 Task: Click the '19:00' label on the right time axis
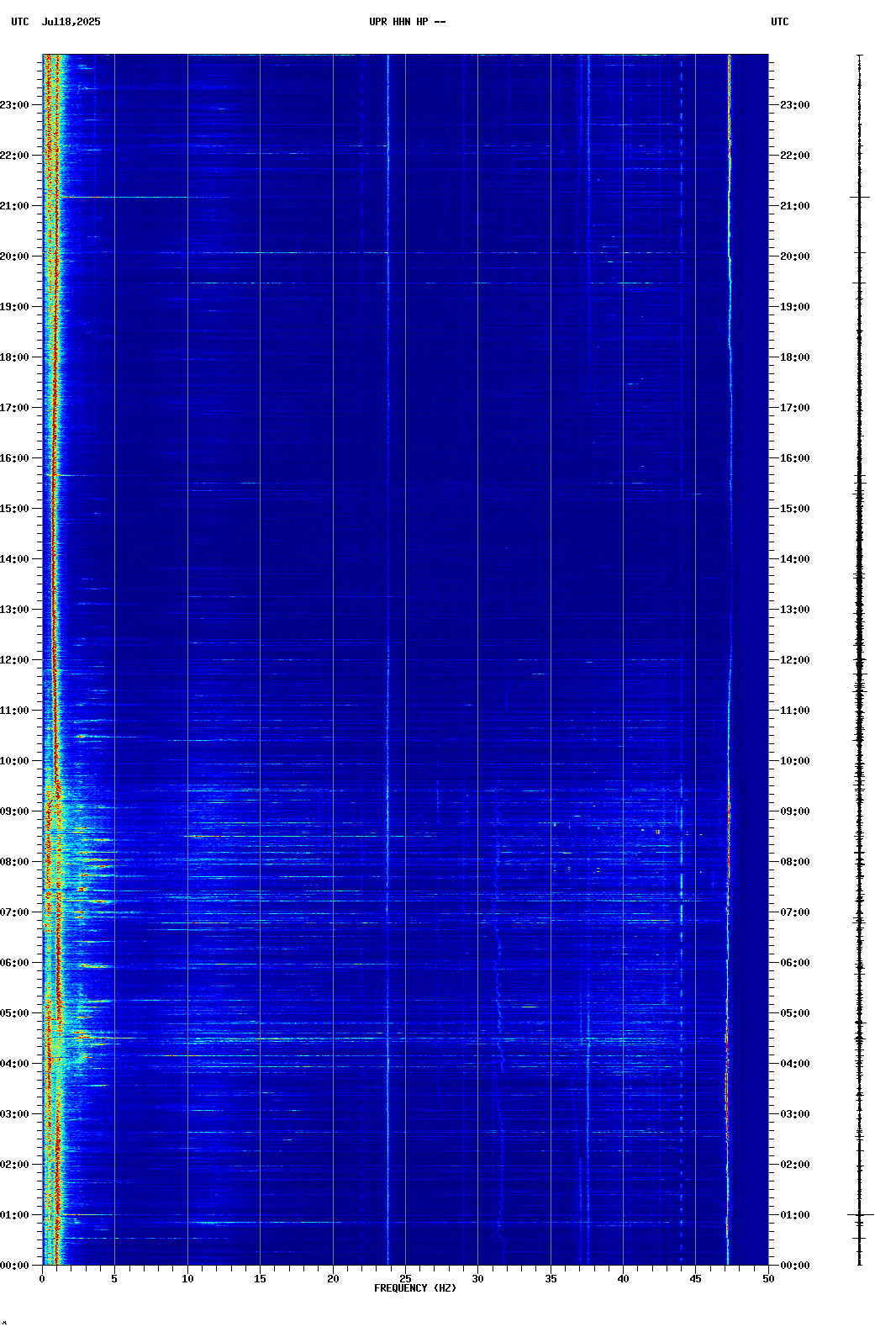795,307
